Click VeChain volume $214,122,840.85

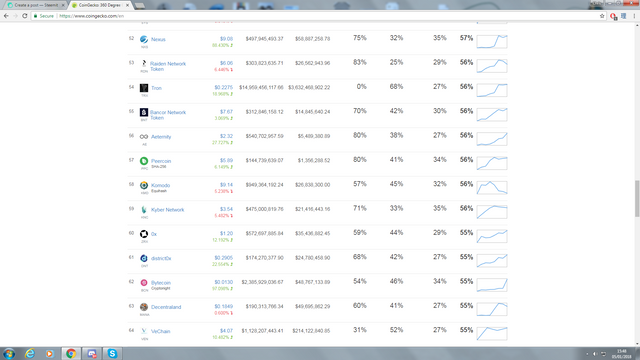(x=311, y=331)
